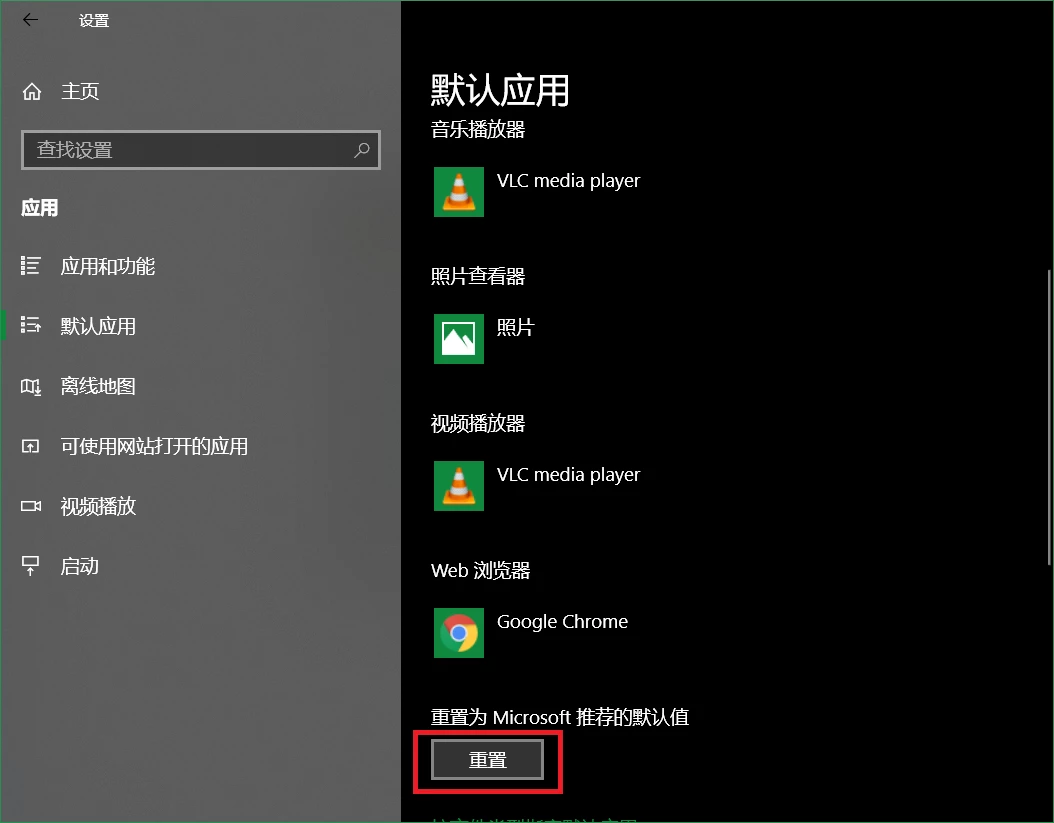Open the 主页 home icon
The height and width of the screenshot is (823, 1054).
point(32,91)
